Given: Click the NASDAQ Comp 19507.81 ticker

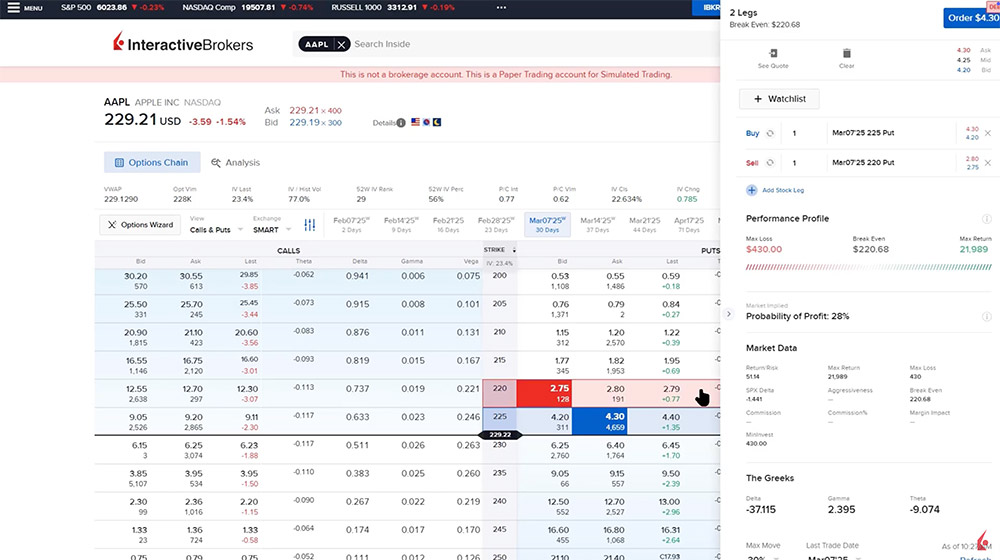Looking at the screenshot, I should 247,8.
